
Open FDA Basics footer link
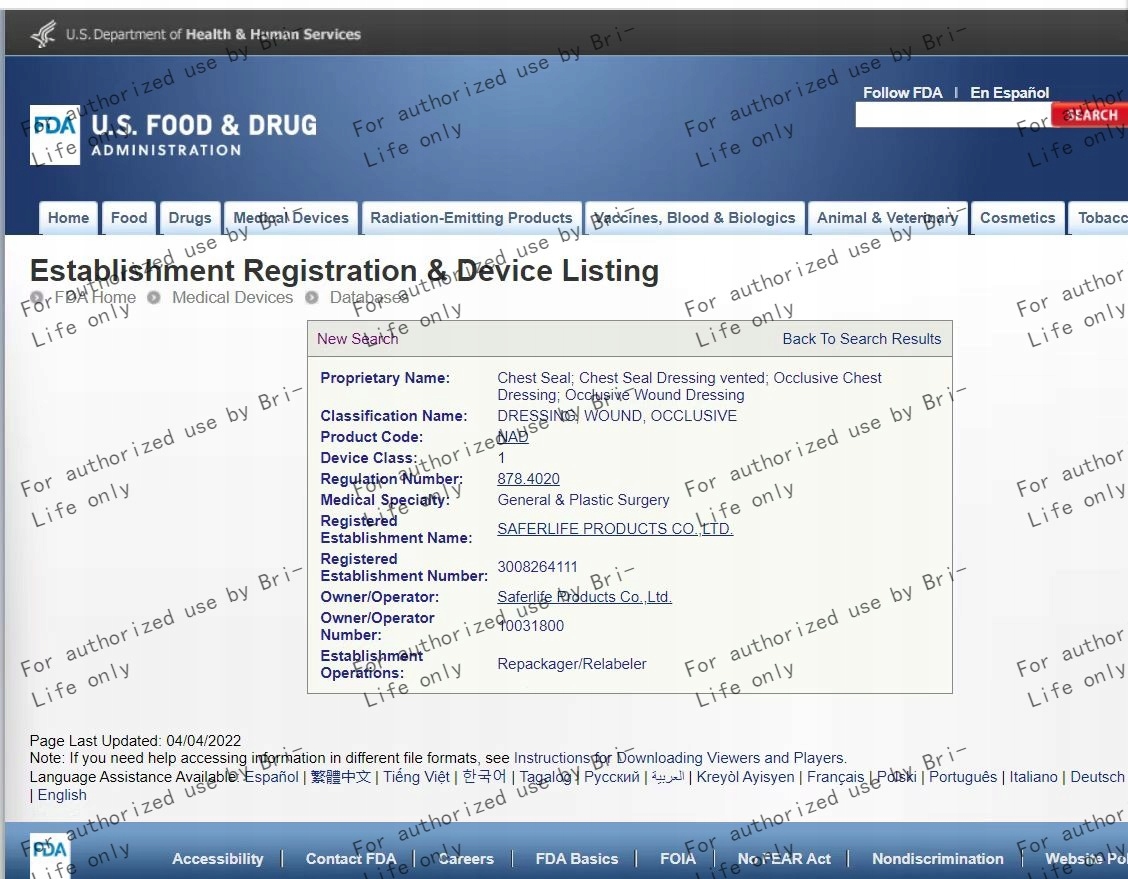pyautogui.click(x=577, y=859)
